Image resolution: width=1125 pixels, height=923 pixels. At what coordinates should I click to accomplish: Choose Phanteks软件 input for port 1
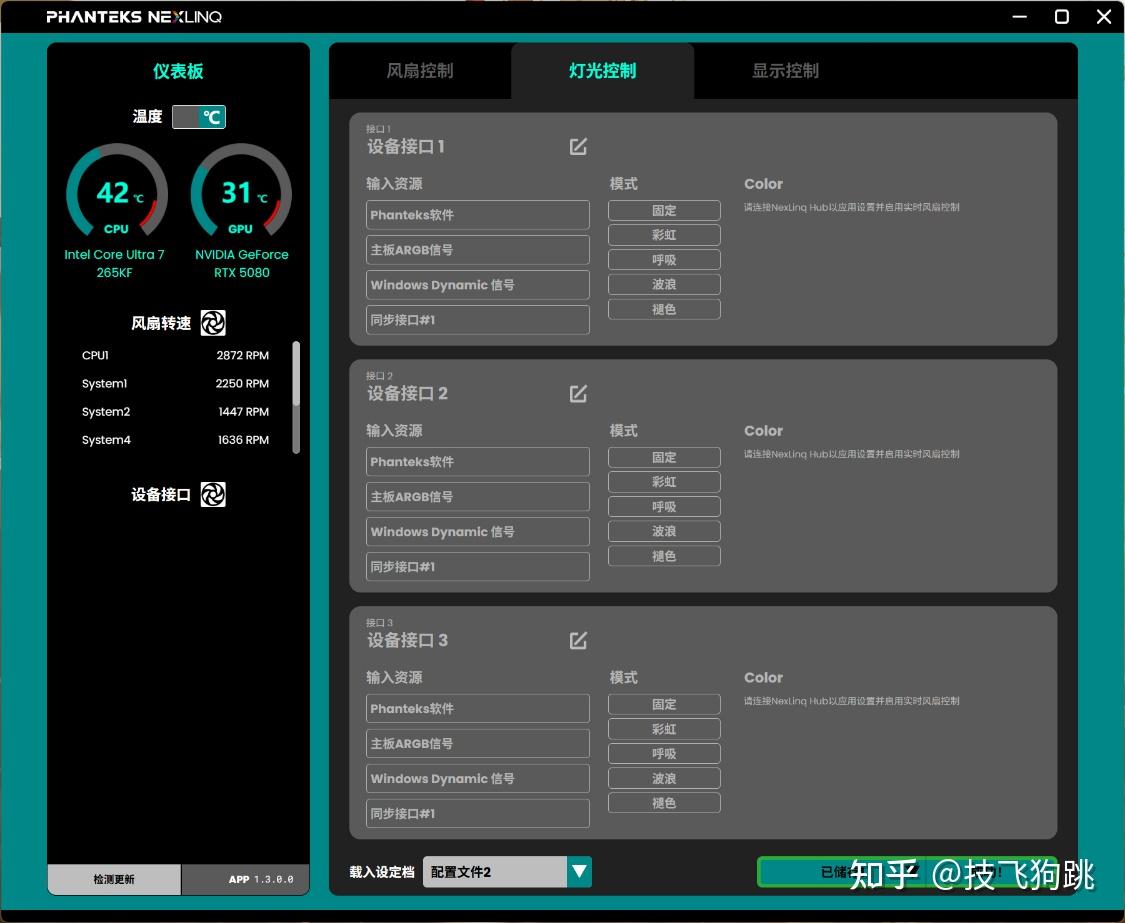tap(478, 215)
